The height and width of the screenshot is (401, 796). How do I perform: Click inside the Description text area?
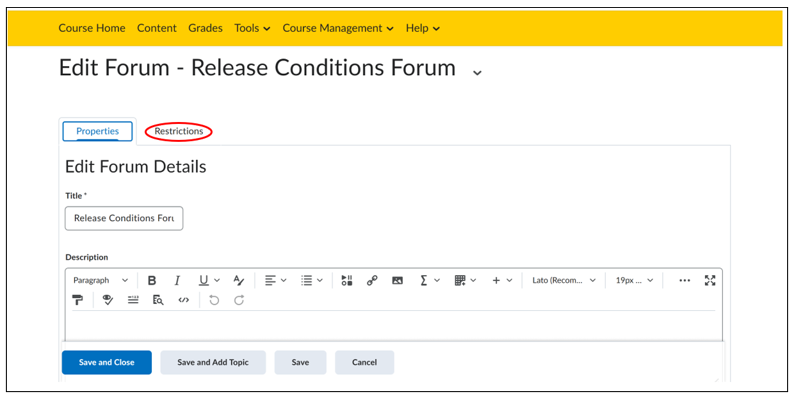pos(393,325)
